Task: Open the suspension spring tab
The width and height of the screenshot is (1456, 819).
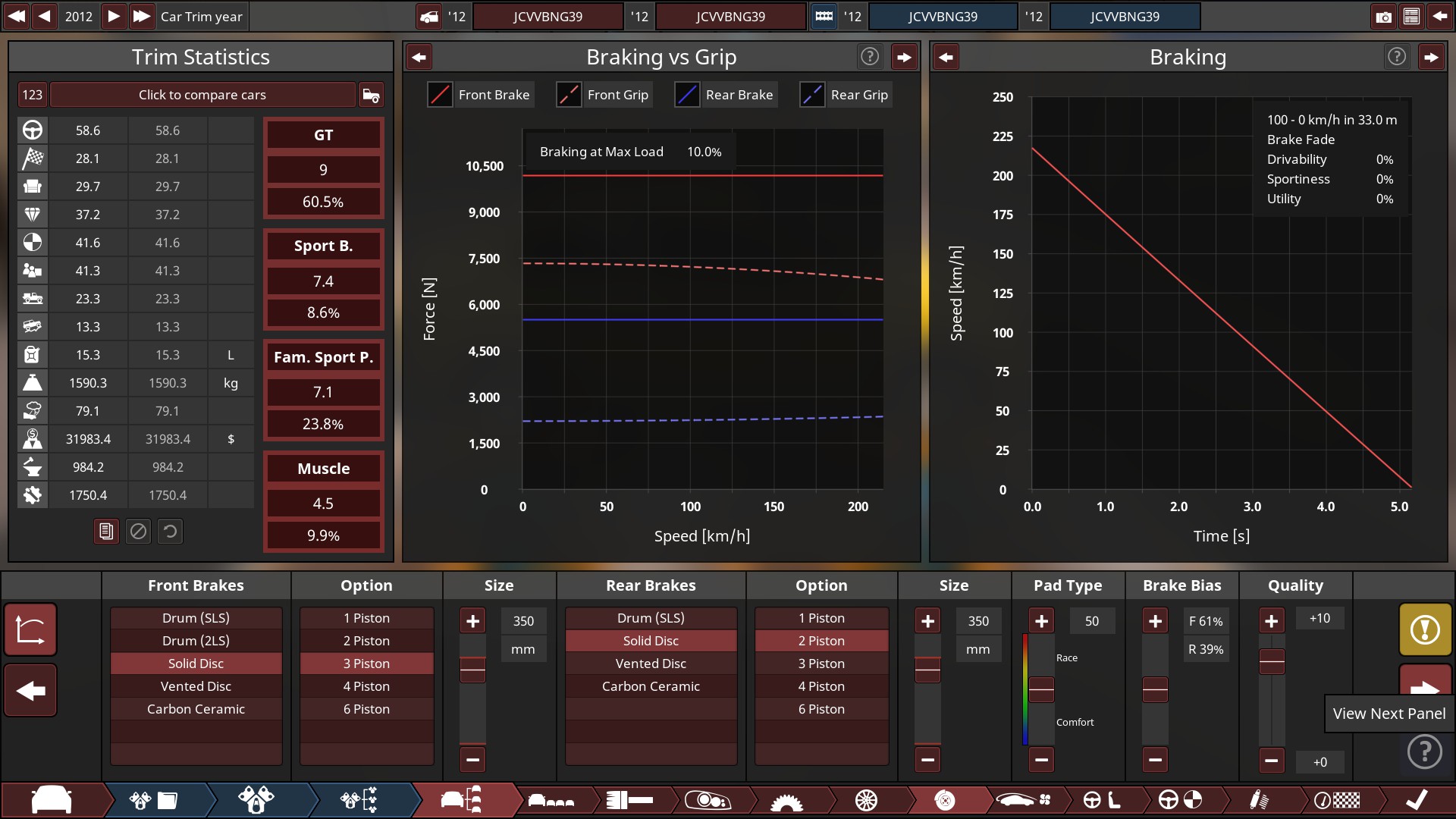Action: tap(1259, 800)
